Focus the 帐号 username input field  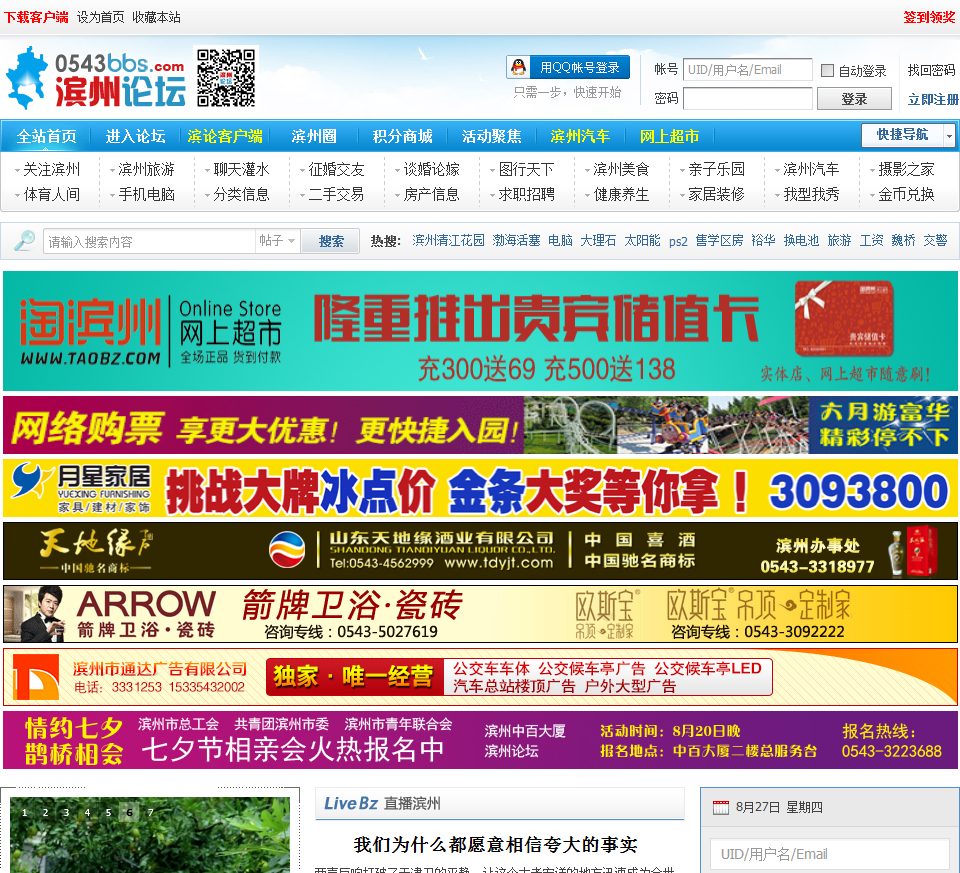(x=748, y=70)
